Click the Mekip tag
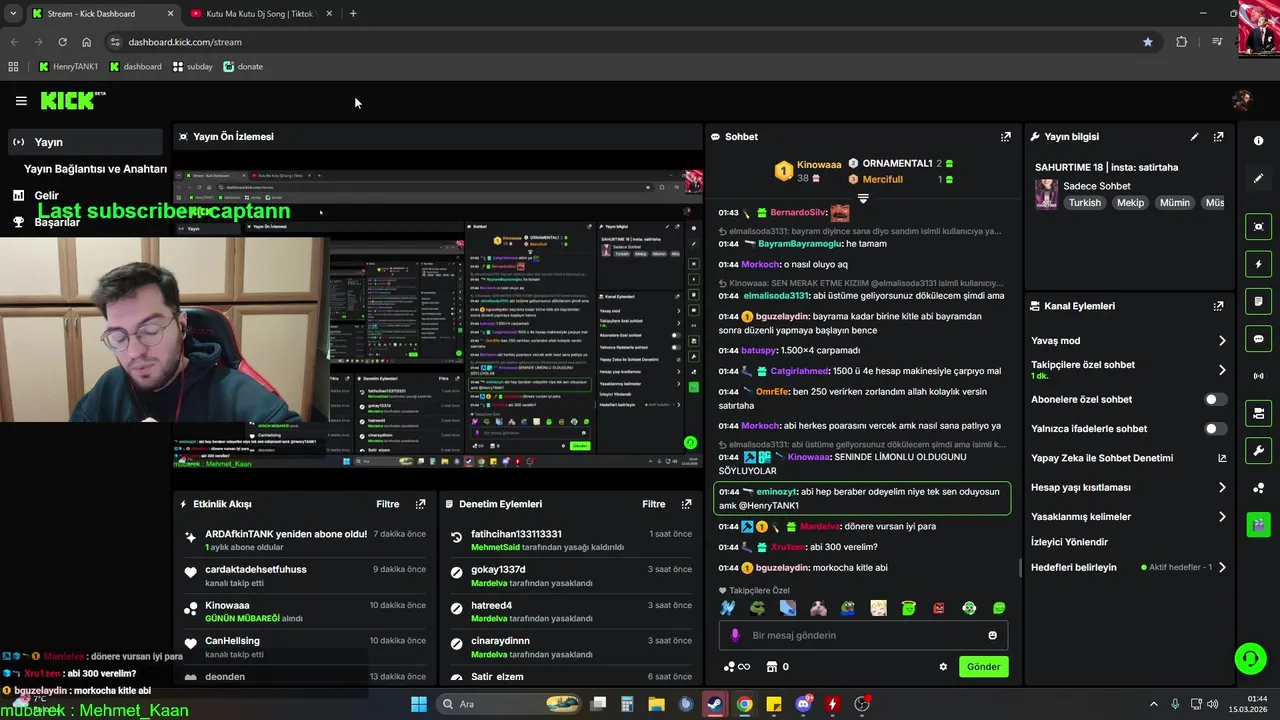1280x720 pixels. [1130, 203]
